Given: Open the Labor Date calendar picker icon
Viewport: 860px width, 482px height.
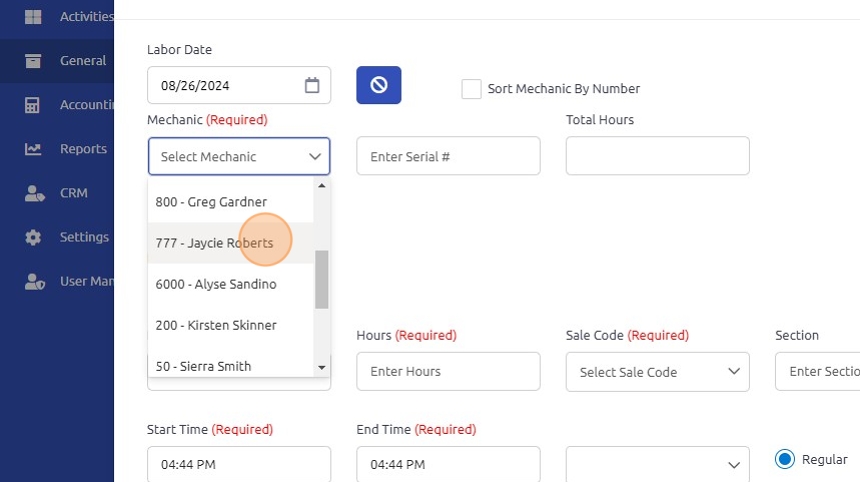Looking at the screenshot, I should [x=312, y=85].
